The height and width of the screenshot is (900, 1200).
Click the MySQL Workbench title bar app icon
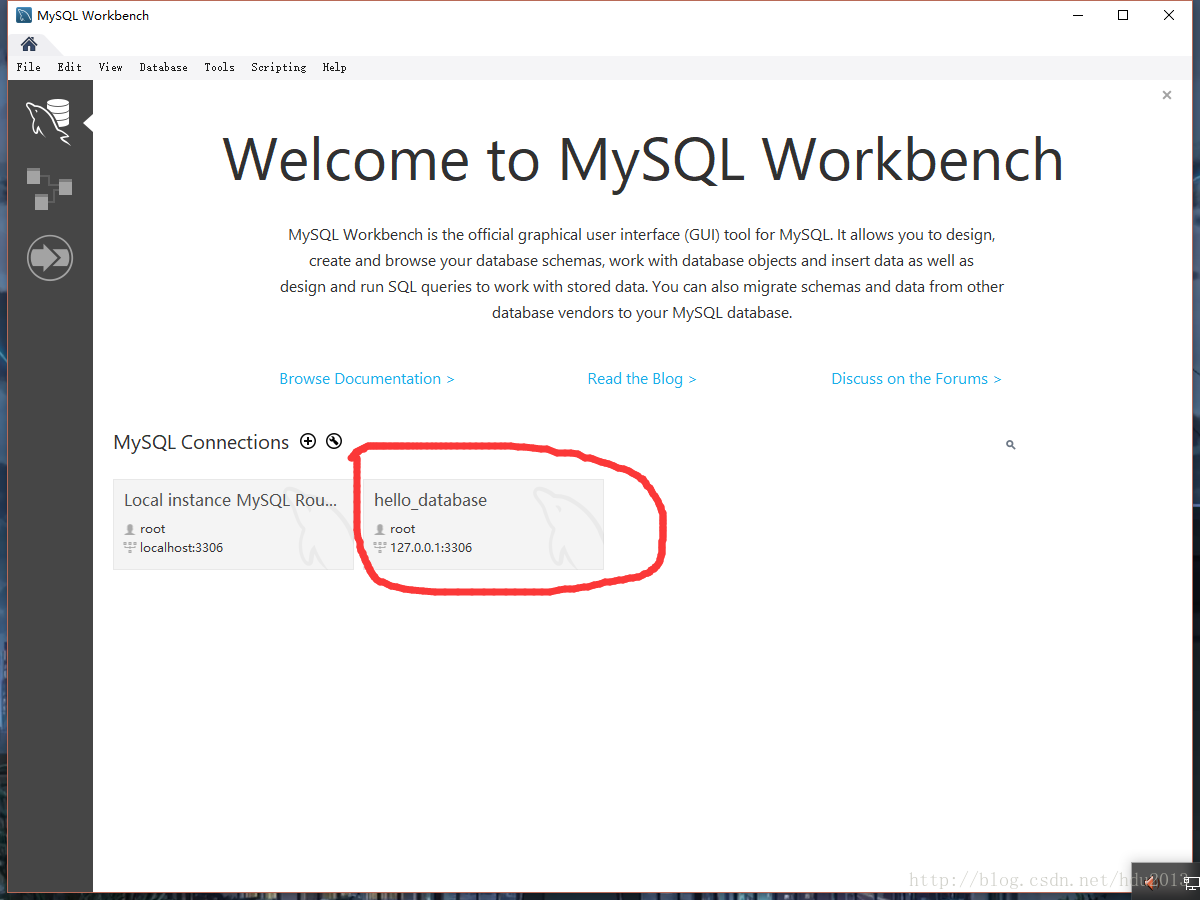[x=24, y=16]
